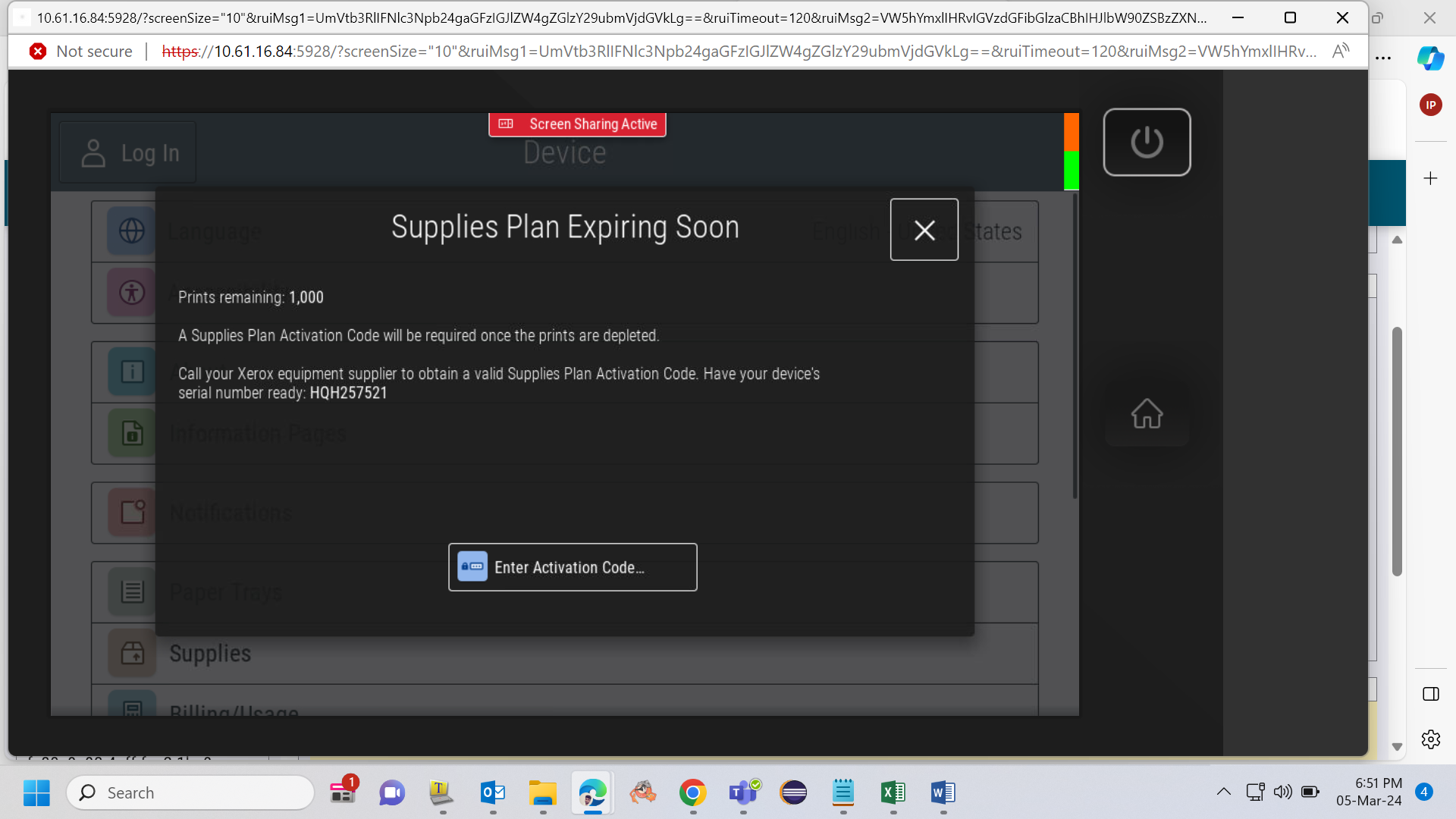Click the power button icon
The image size is (1456, 819).
point(1147,142)
